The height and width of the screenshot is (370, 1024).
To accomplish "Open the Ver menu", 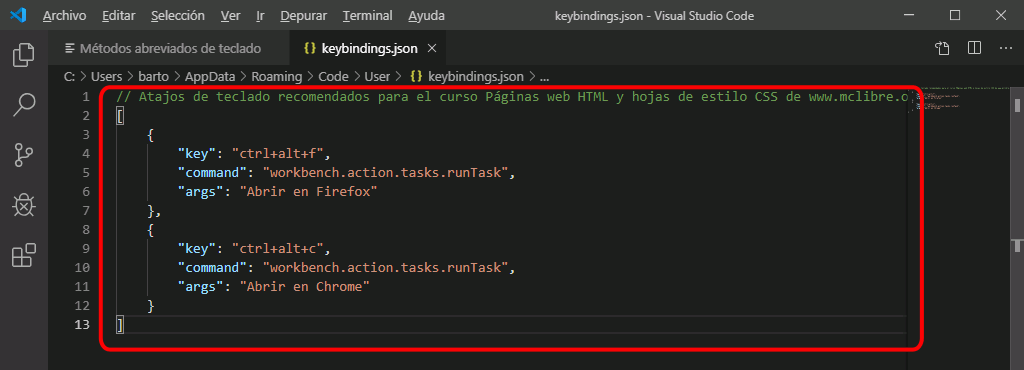I will tap(231, 16).
